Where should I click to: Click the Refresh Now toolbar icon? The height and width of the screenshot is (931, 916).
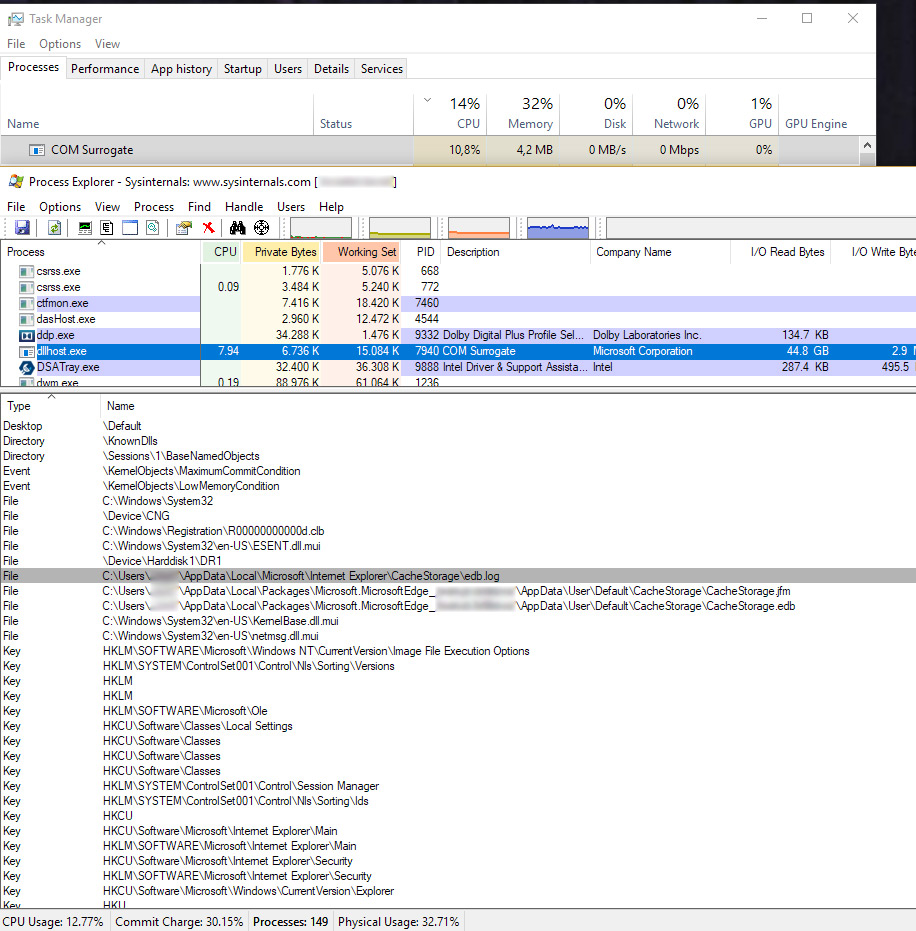coord(55,228)
